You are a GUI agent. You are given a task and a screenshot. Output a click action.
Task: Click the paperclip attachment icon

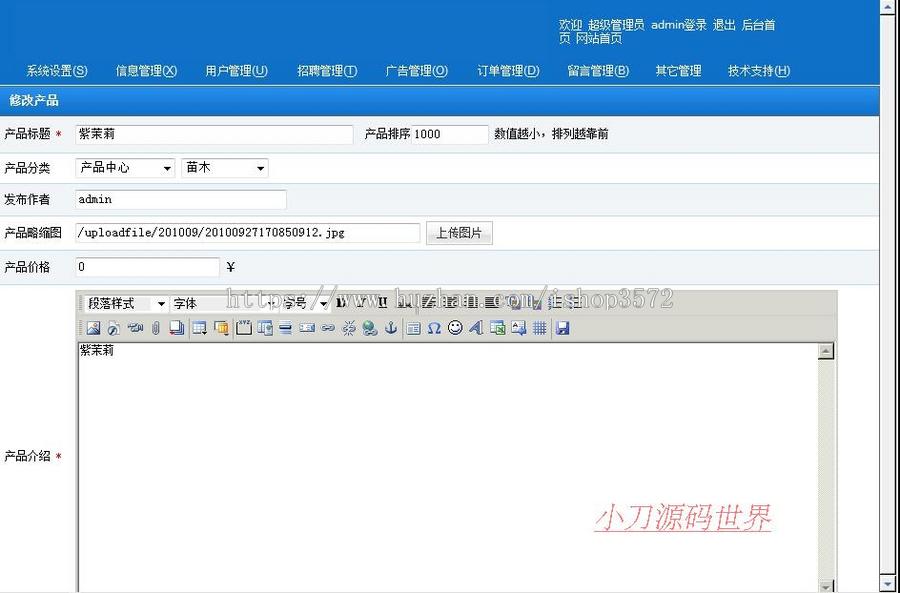[156, 328]
